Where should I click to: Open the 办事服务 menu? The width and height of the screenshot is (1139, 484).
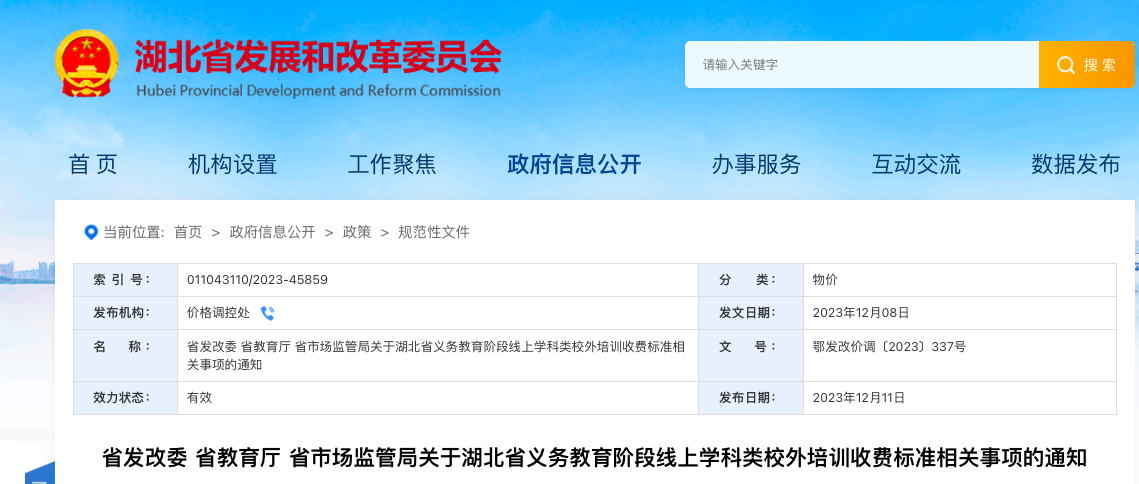756,165
